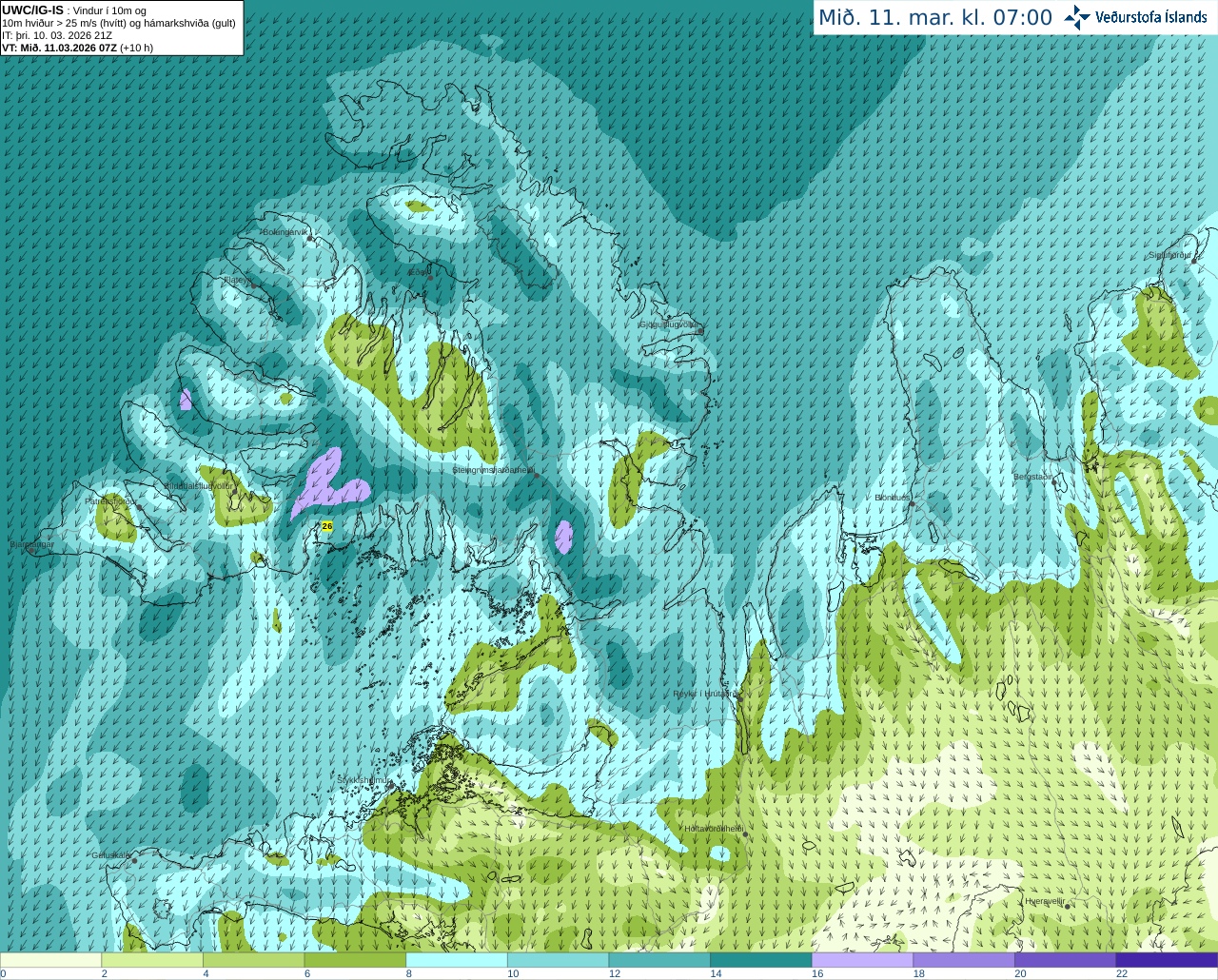1218x980 pixels.
Task: Click the Bolungarvík station label
Action: (x=286, y=232)
